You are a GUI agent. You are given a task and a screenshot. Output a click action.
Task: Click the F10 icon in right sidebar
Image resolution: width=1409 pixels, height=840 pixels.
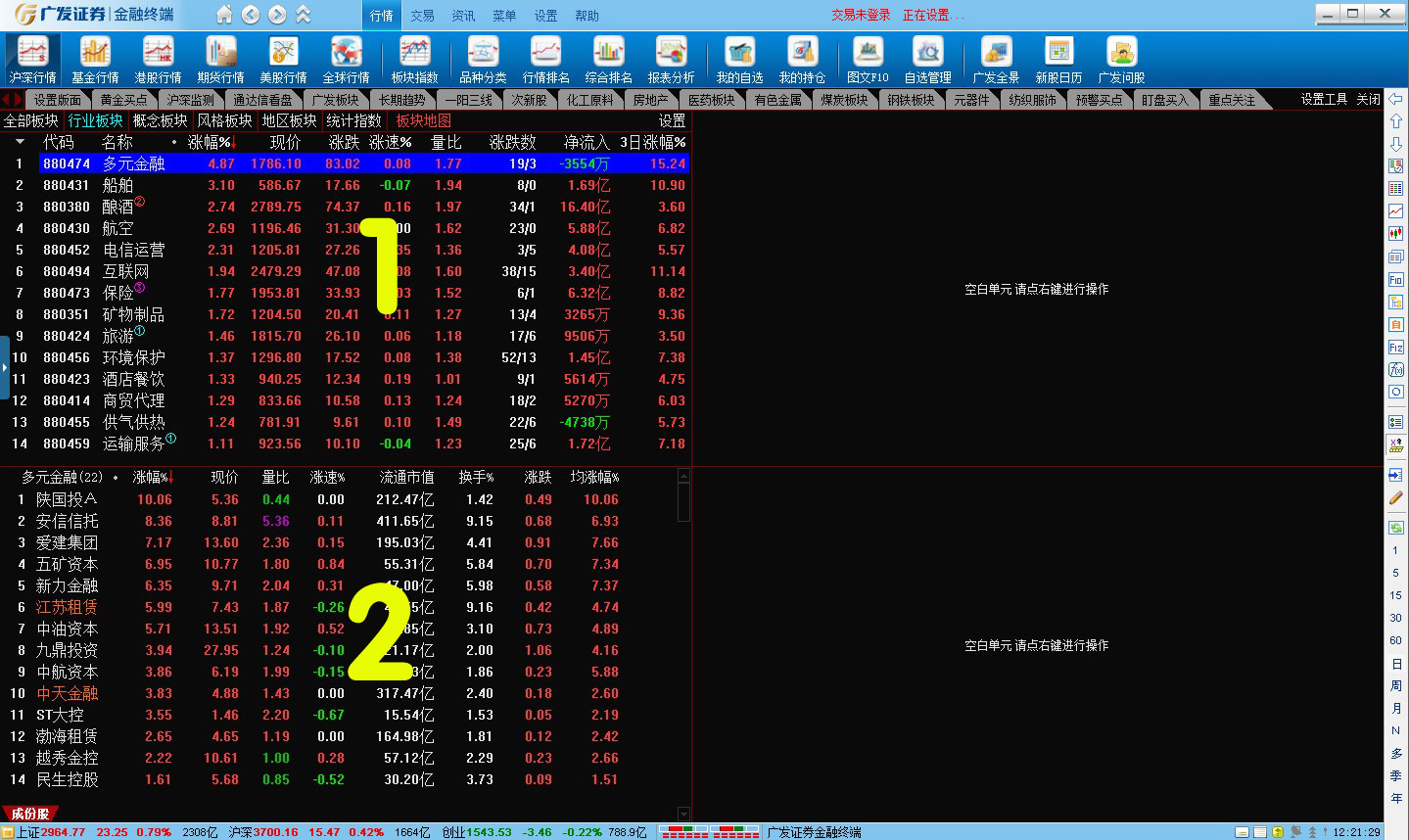pos(1395,279)
